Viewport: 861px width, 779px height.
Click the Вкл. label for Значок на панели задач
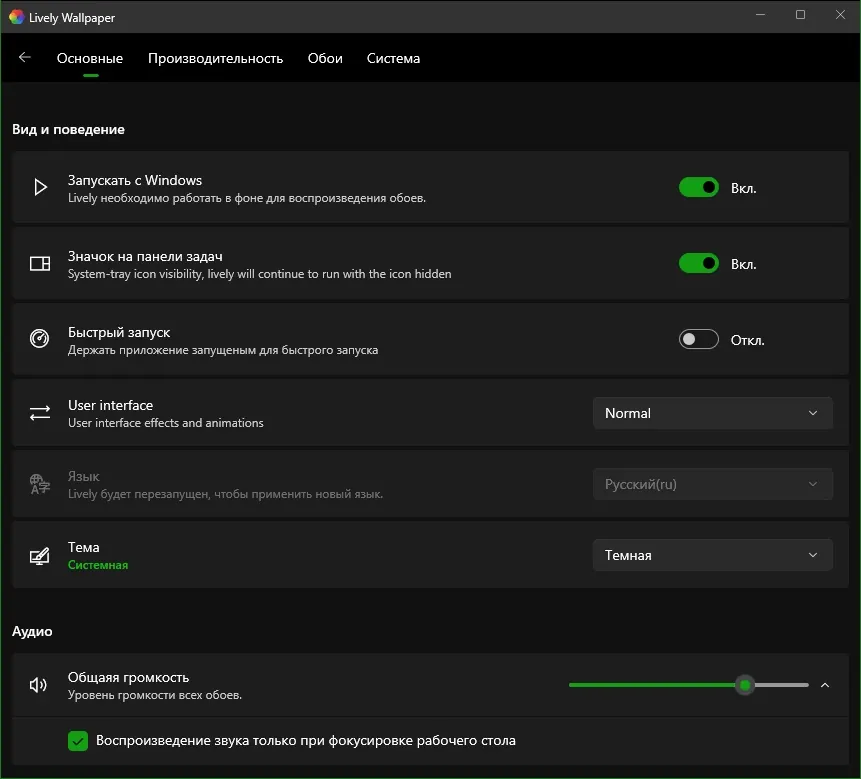coord(743,264)
